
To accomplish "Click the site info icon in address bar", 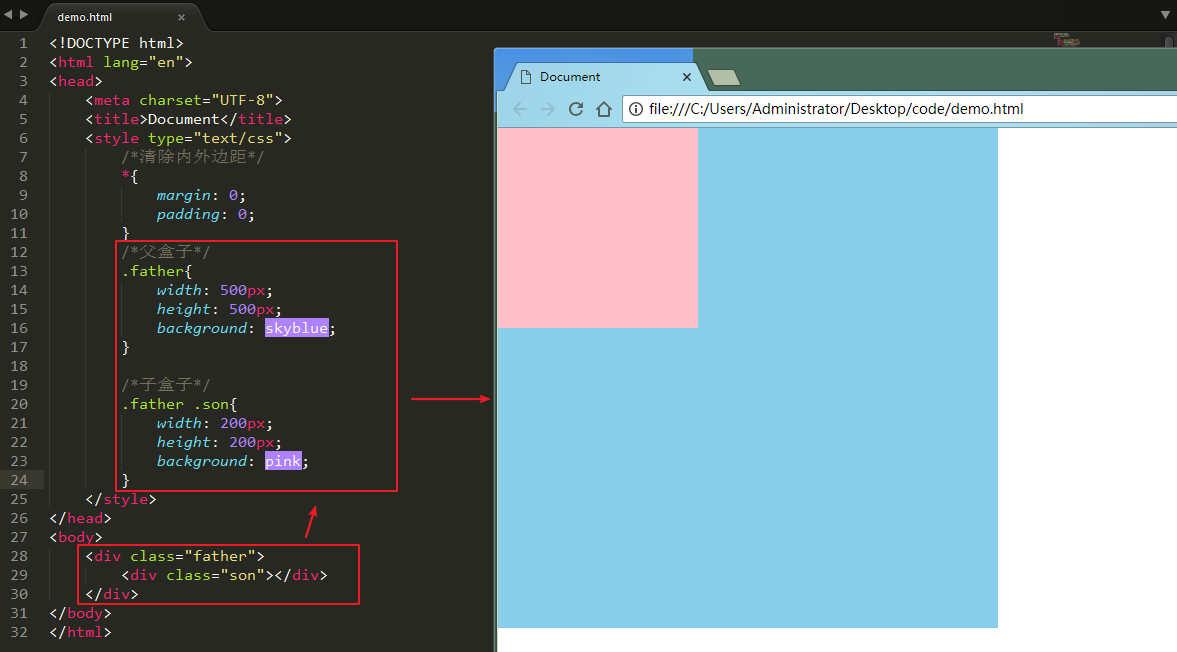I will pyautogui.click(x=636, y=110).
